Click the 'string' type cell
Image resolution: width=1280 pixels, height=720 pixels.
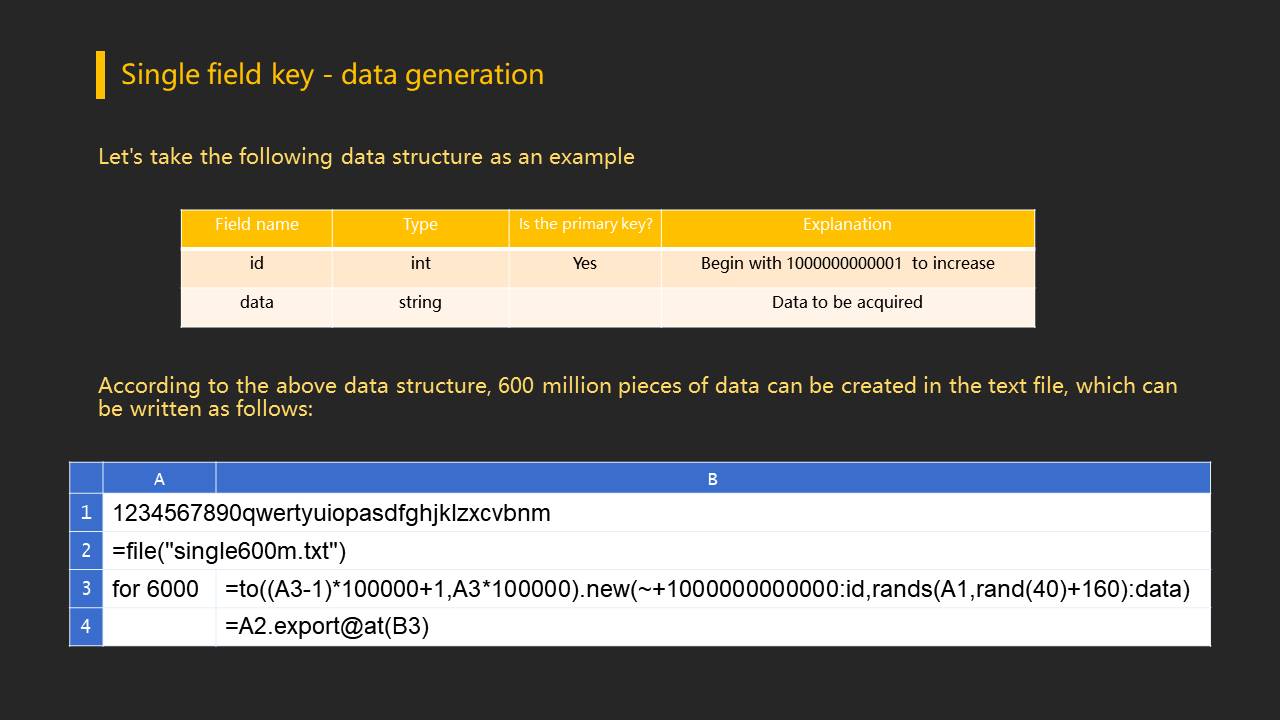[420, 303]
